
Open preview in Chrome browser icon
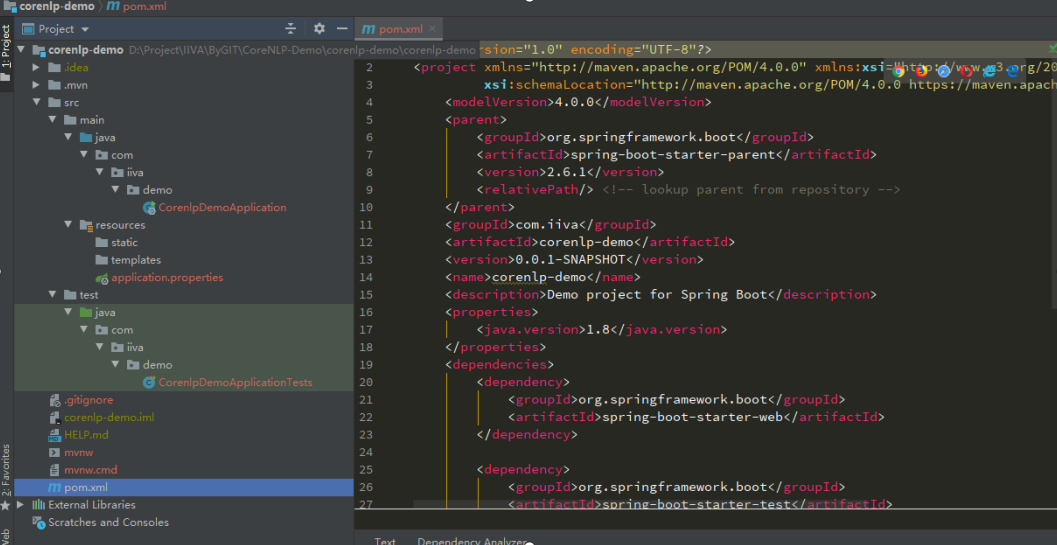898,71
